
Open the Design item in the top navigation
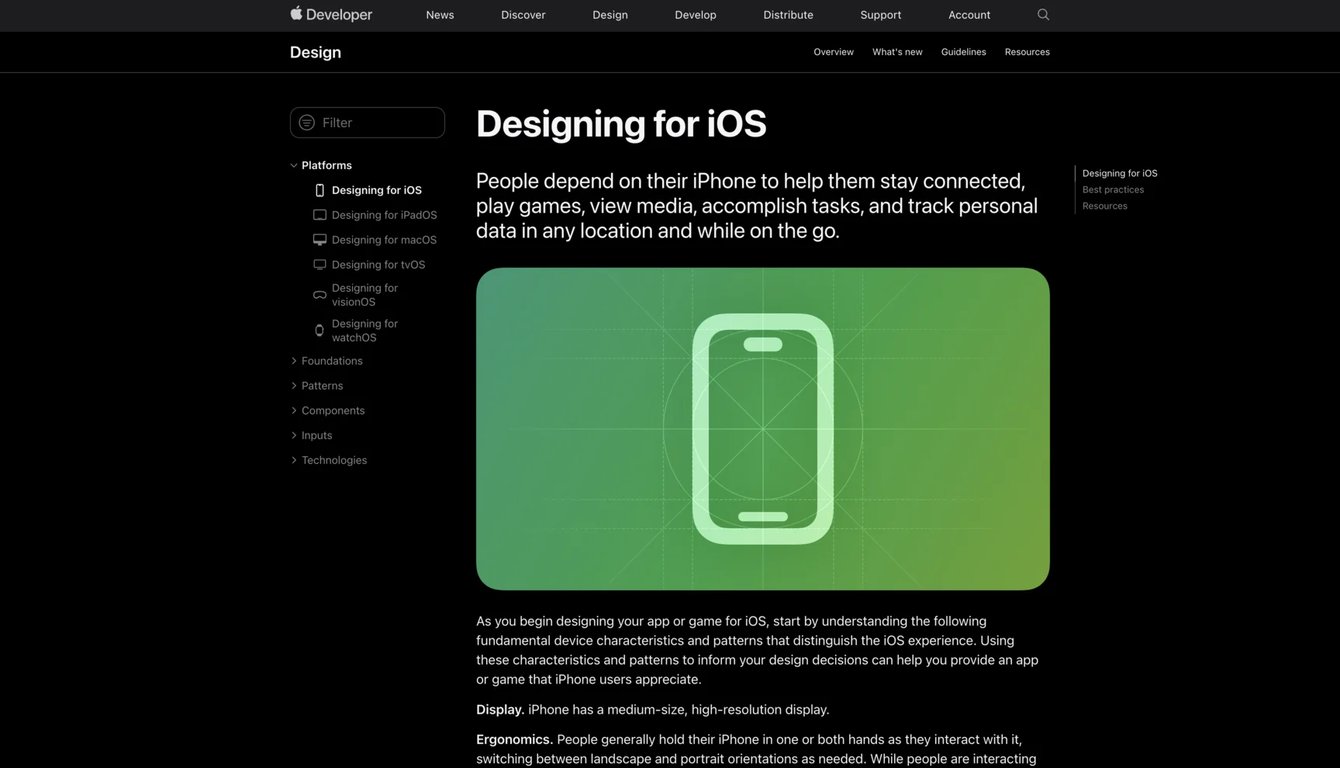610,15
